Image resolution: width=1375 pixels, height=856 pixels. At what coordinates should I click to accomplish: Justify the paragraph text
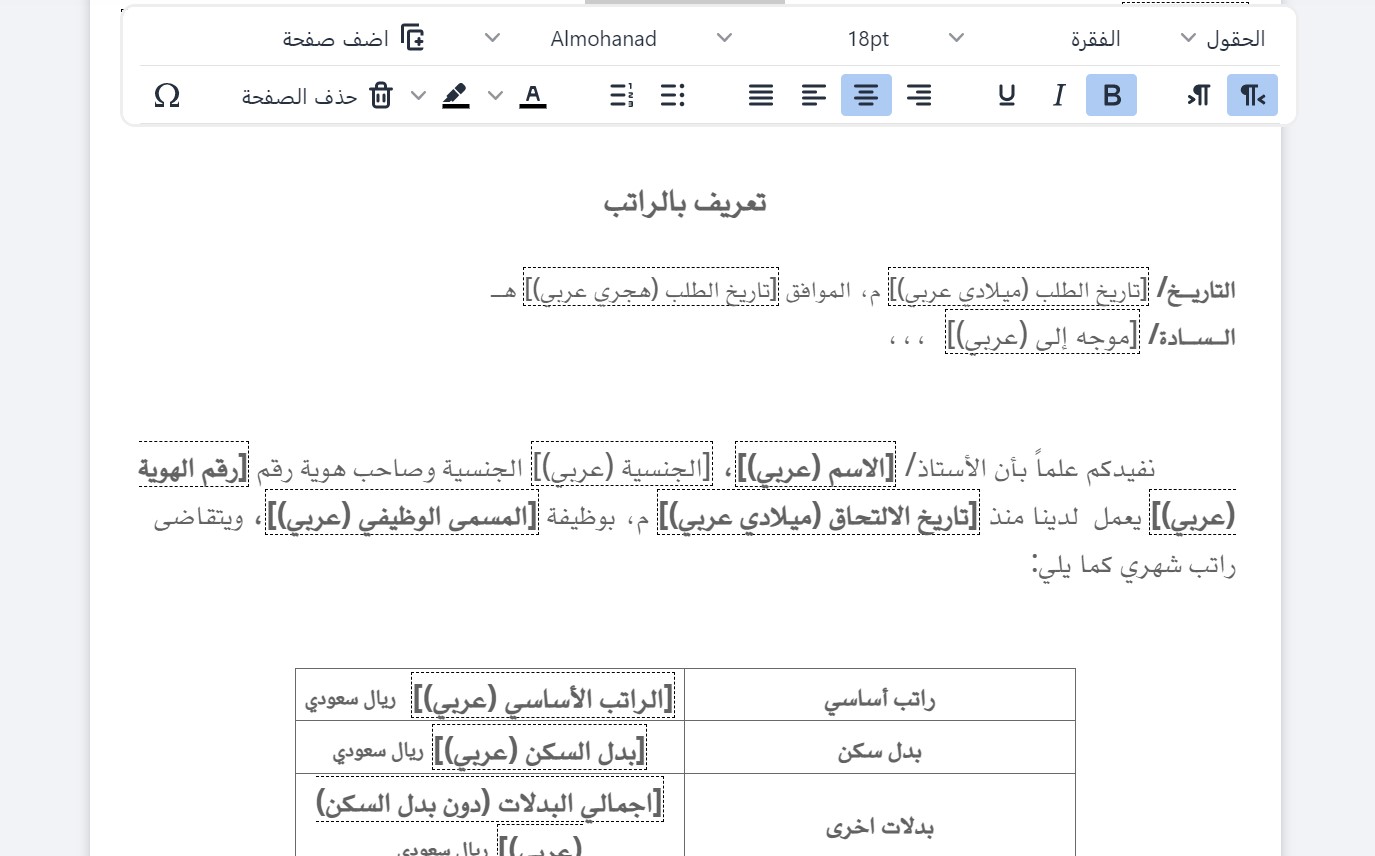click(761, 95)
